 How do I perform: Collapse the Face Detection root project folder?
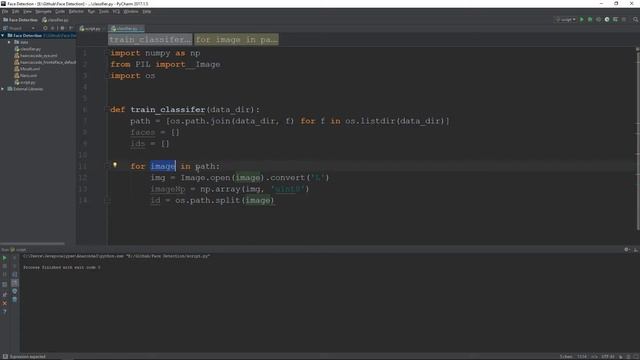(x=3, y=36)
